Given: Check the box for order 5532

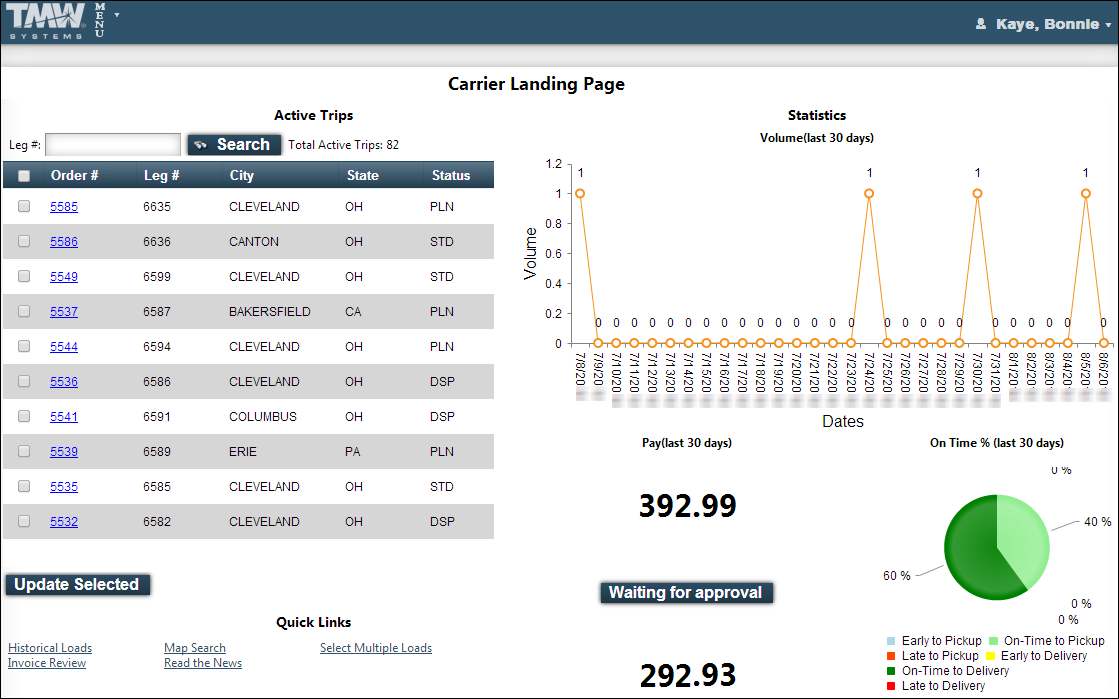Looking at the screenshot, I should (x=24, y=521).
